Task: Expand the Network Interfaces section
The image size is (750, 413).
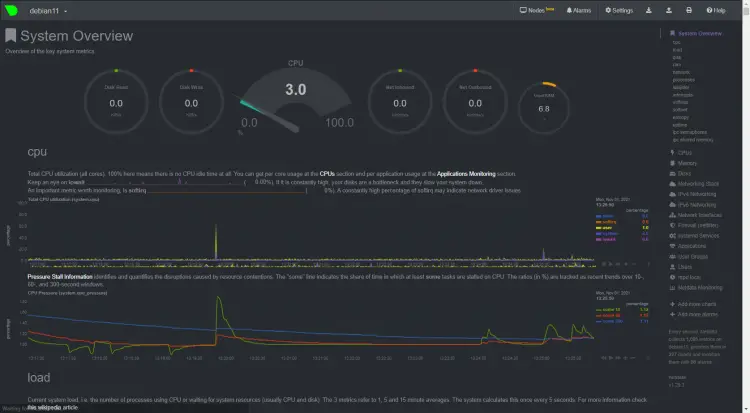Action: (x=700, y=215)
